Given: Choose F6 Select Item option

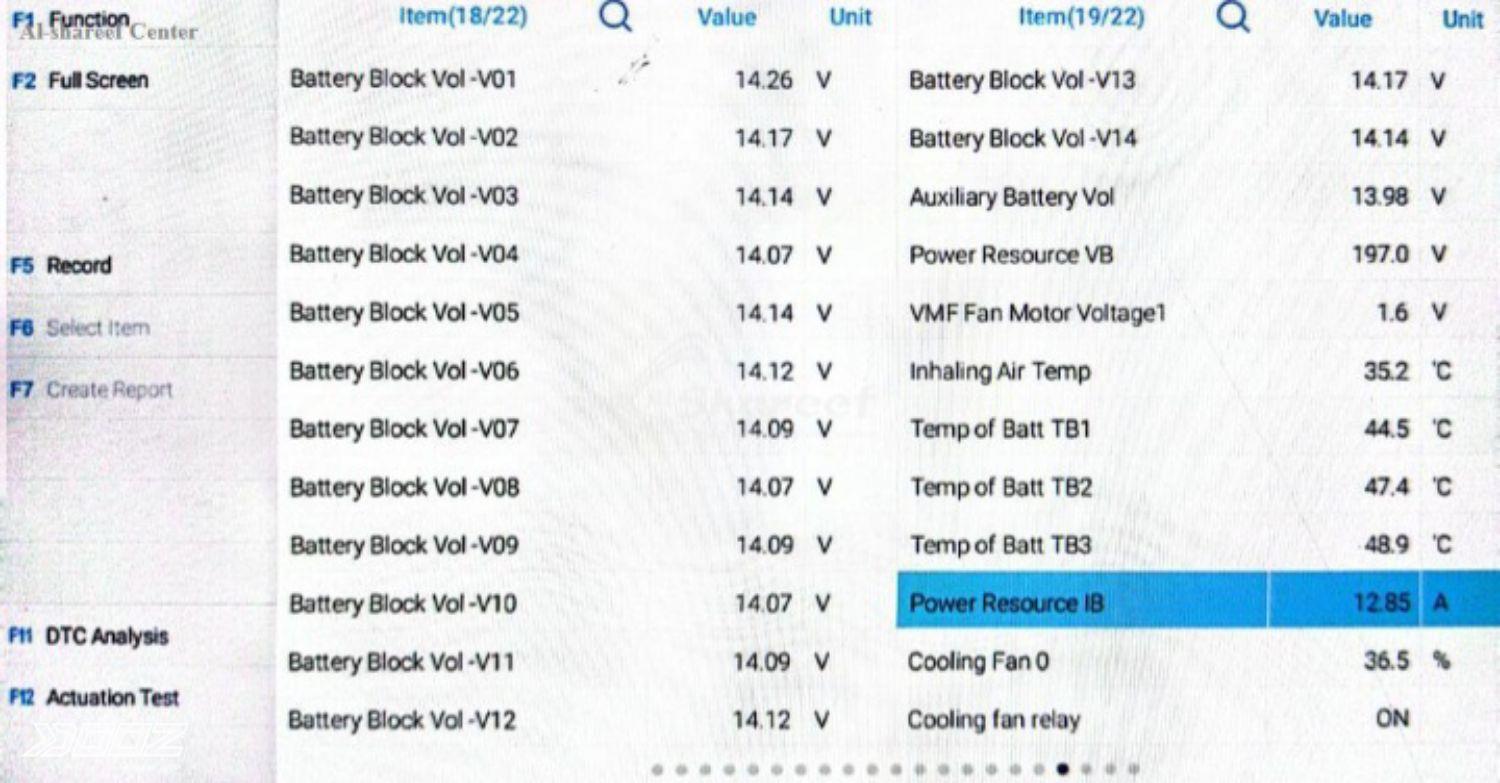Looking at the screenshot, I should coord(79,328).
